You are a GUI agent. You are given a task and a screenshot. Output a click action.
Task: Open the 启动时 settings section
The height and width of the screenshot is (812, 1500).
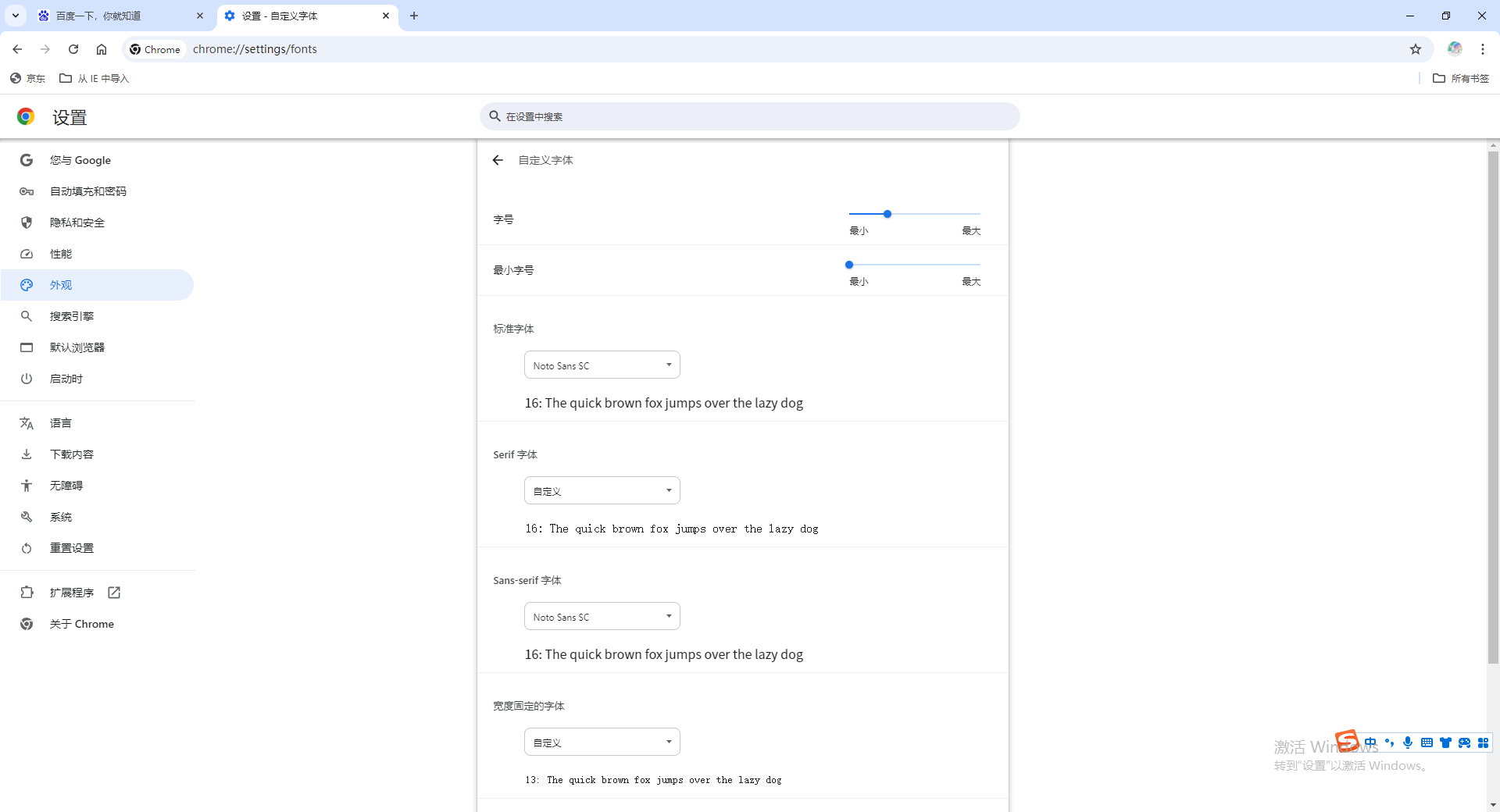[97, 379]
